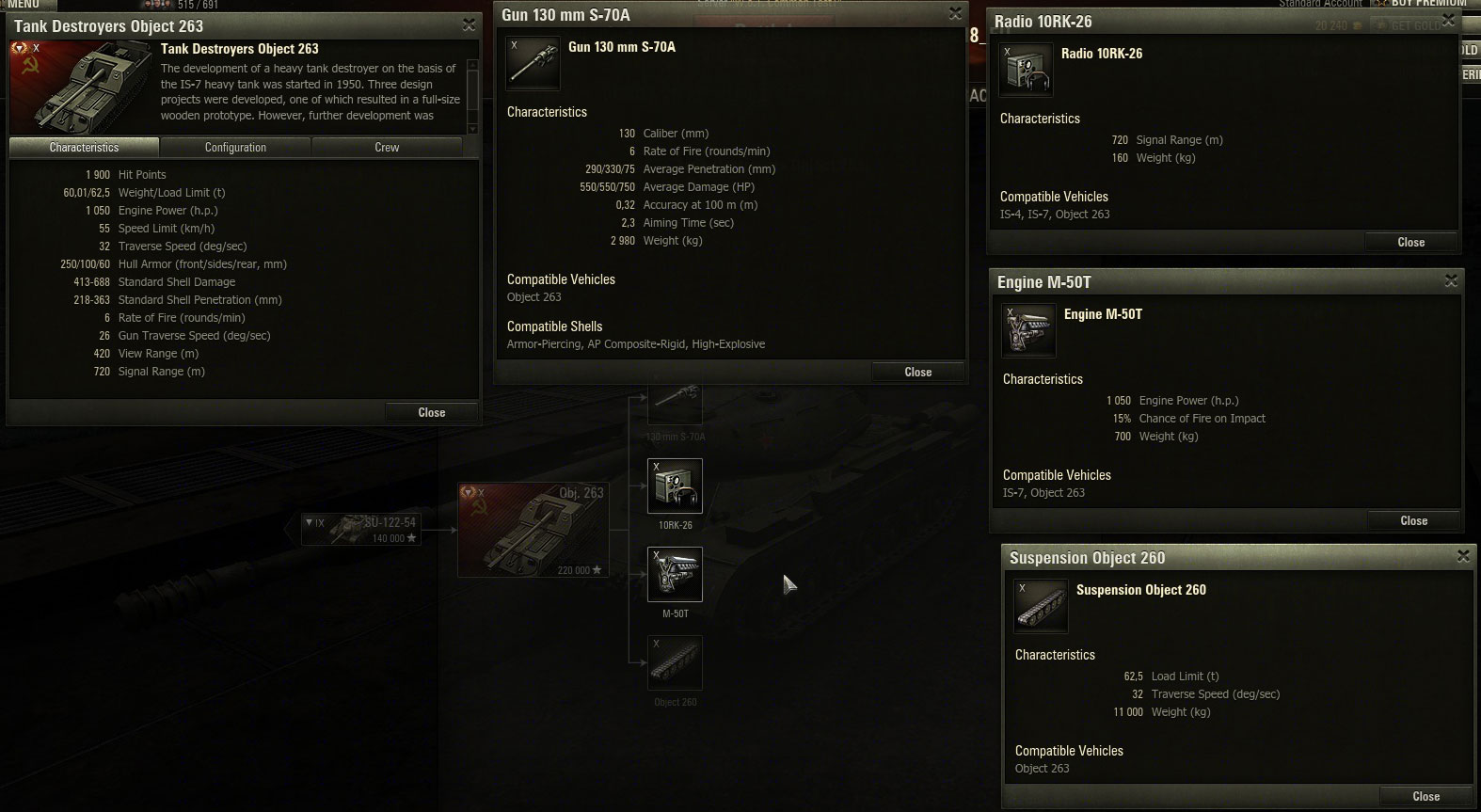
Task: Click the Engine M-50T panel icon
Action: click(x=1029, y=330)
